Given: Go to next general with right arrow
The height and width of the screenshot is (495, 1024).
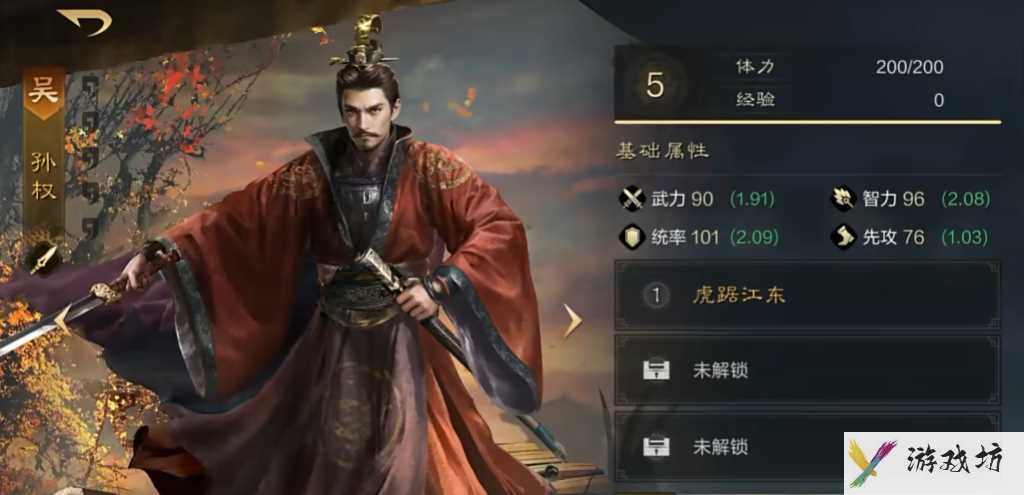Looking at the screenshot, I should pyautogui.click(x=572, y=321).
